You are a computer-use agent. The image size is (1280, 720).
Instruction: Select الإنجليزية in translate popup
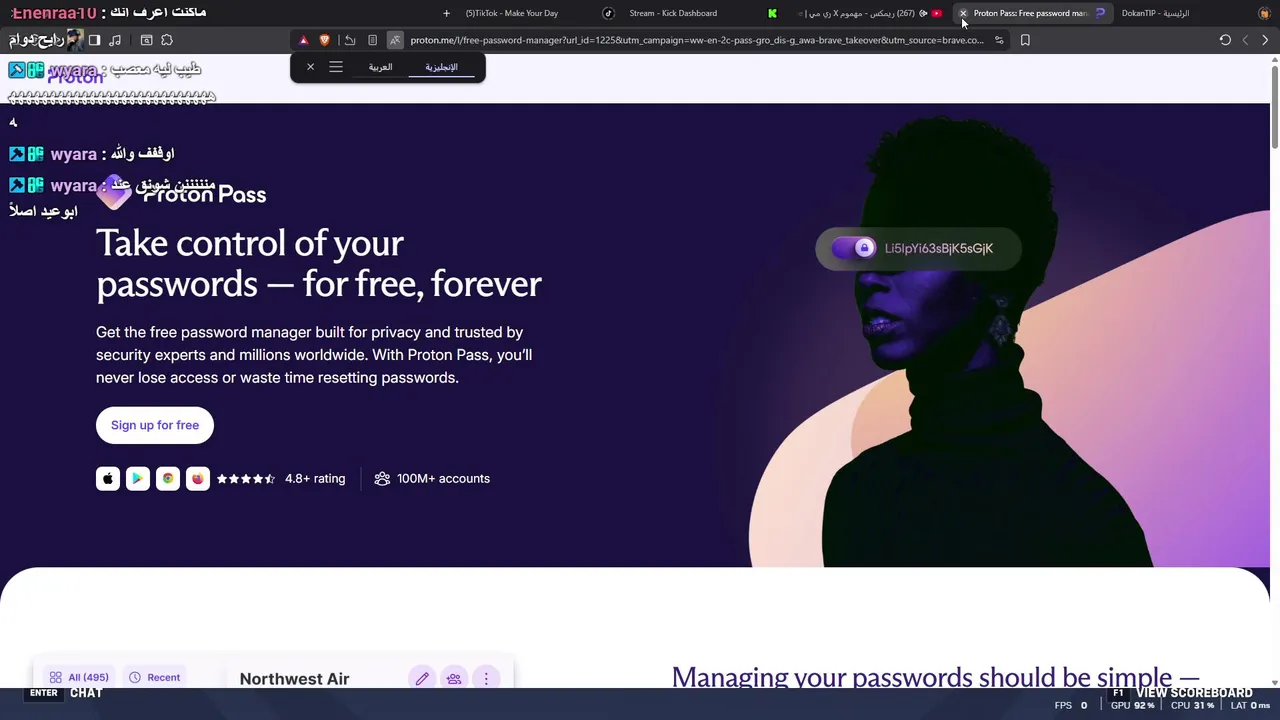click(x=441, y=67)
